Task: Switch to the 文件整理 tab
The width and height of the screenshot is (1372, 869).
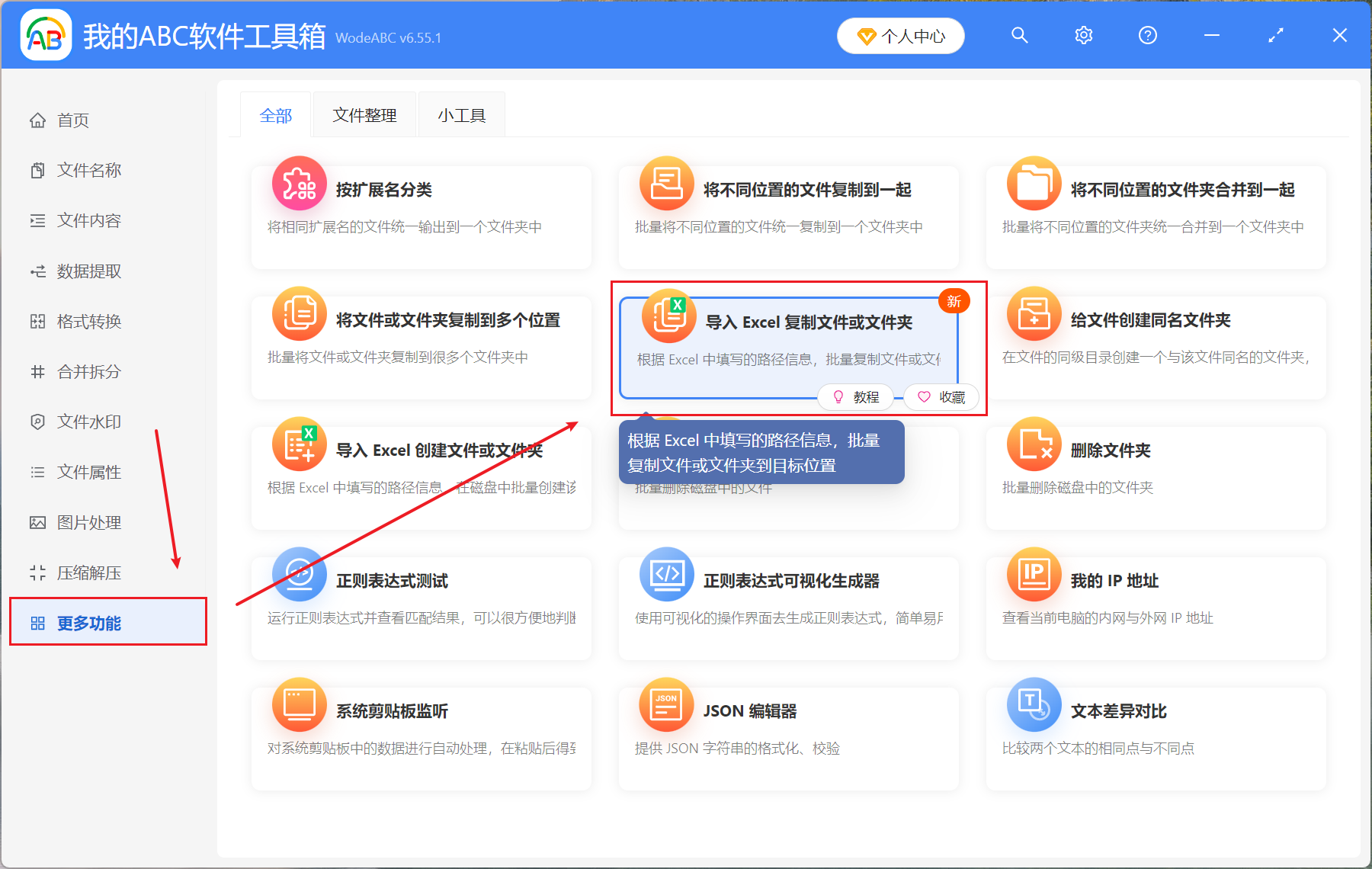Action: click(364, 114)
